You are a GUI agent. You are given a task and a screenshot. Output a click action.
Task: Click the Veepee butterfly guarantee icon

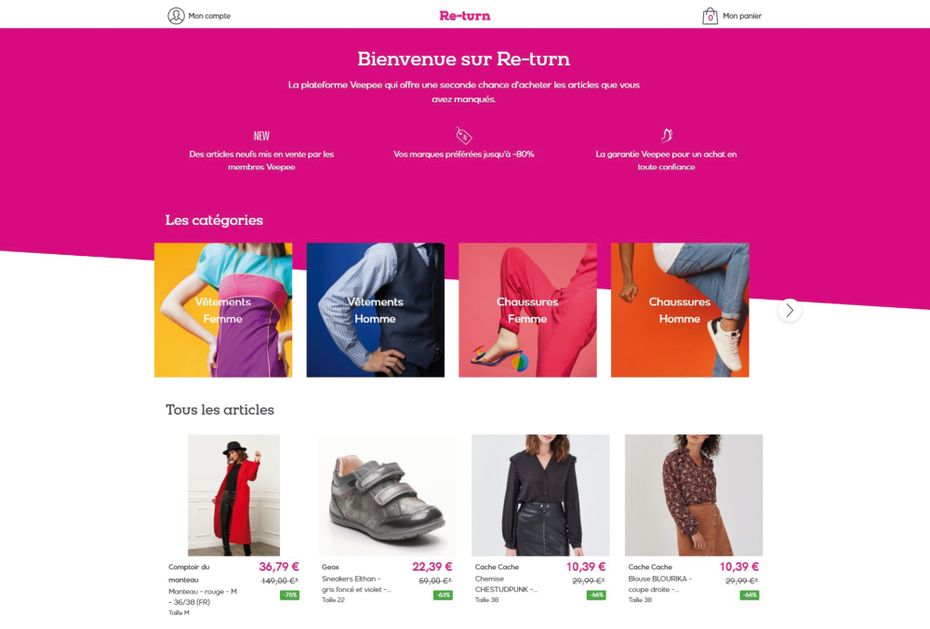[666, 135]
